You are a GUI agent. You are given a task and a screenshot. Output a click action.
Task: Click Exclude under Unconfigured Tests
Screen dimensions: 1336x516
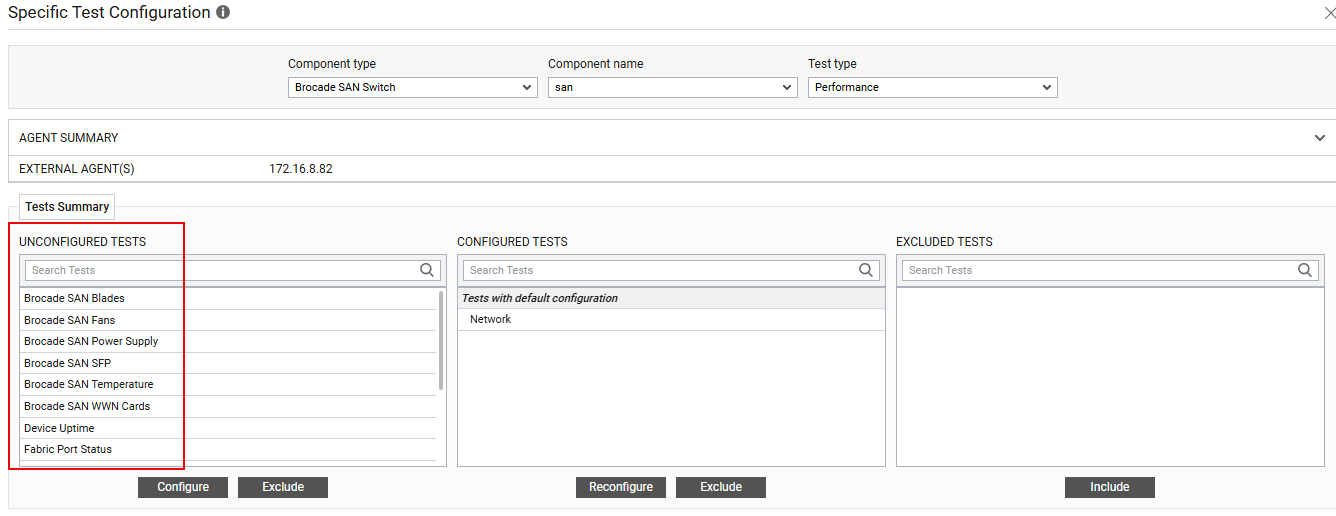pos(283,487)
